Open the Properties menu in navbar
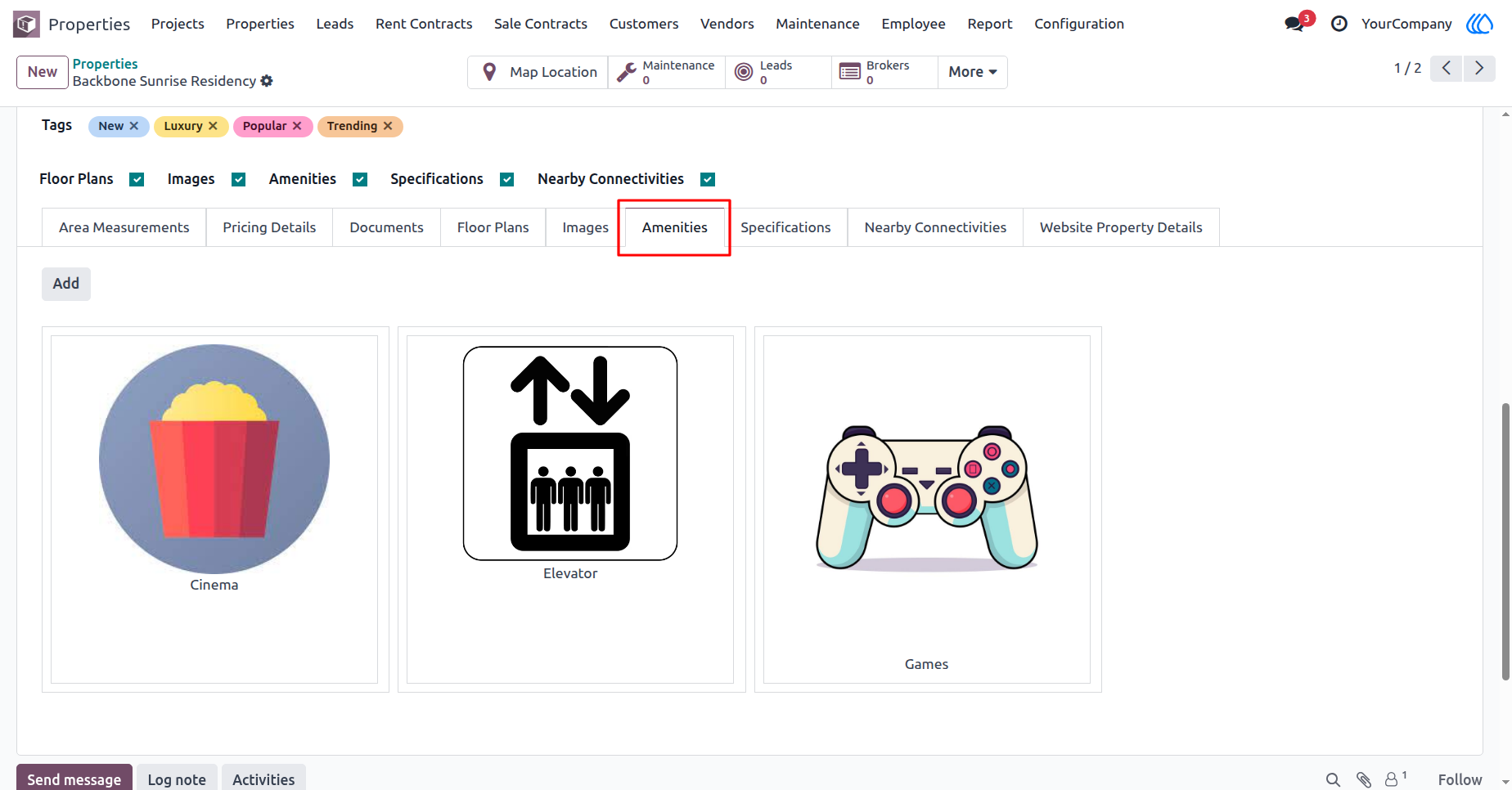Image resolution: width=1512 pixels, height=790 pixels. 260,24
